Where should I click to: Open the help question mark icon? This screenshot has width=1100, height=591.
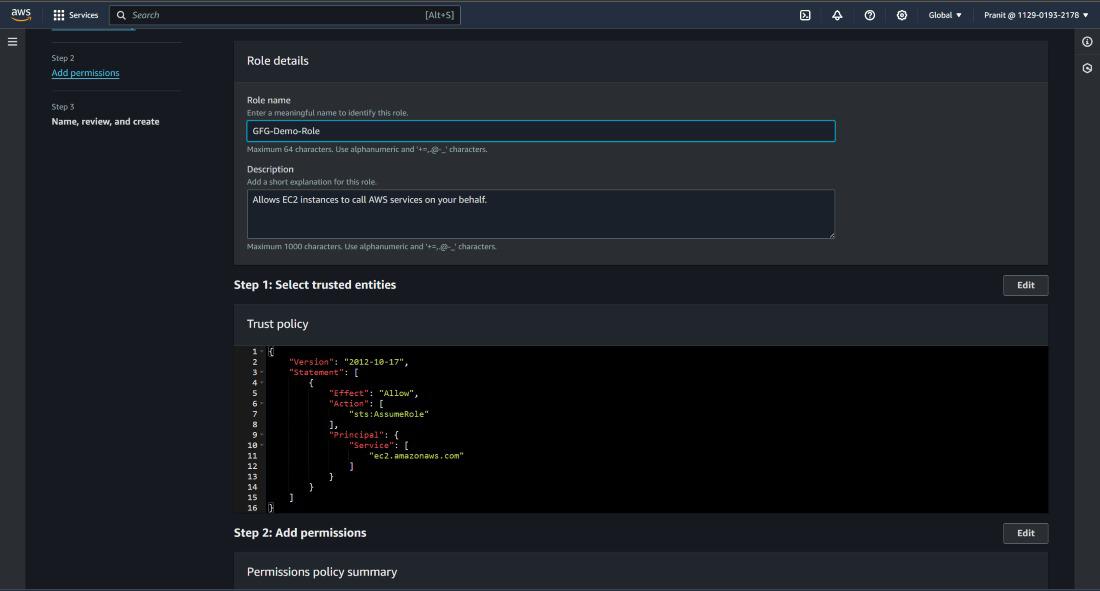pos(870,15)
